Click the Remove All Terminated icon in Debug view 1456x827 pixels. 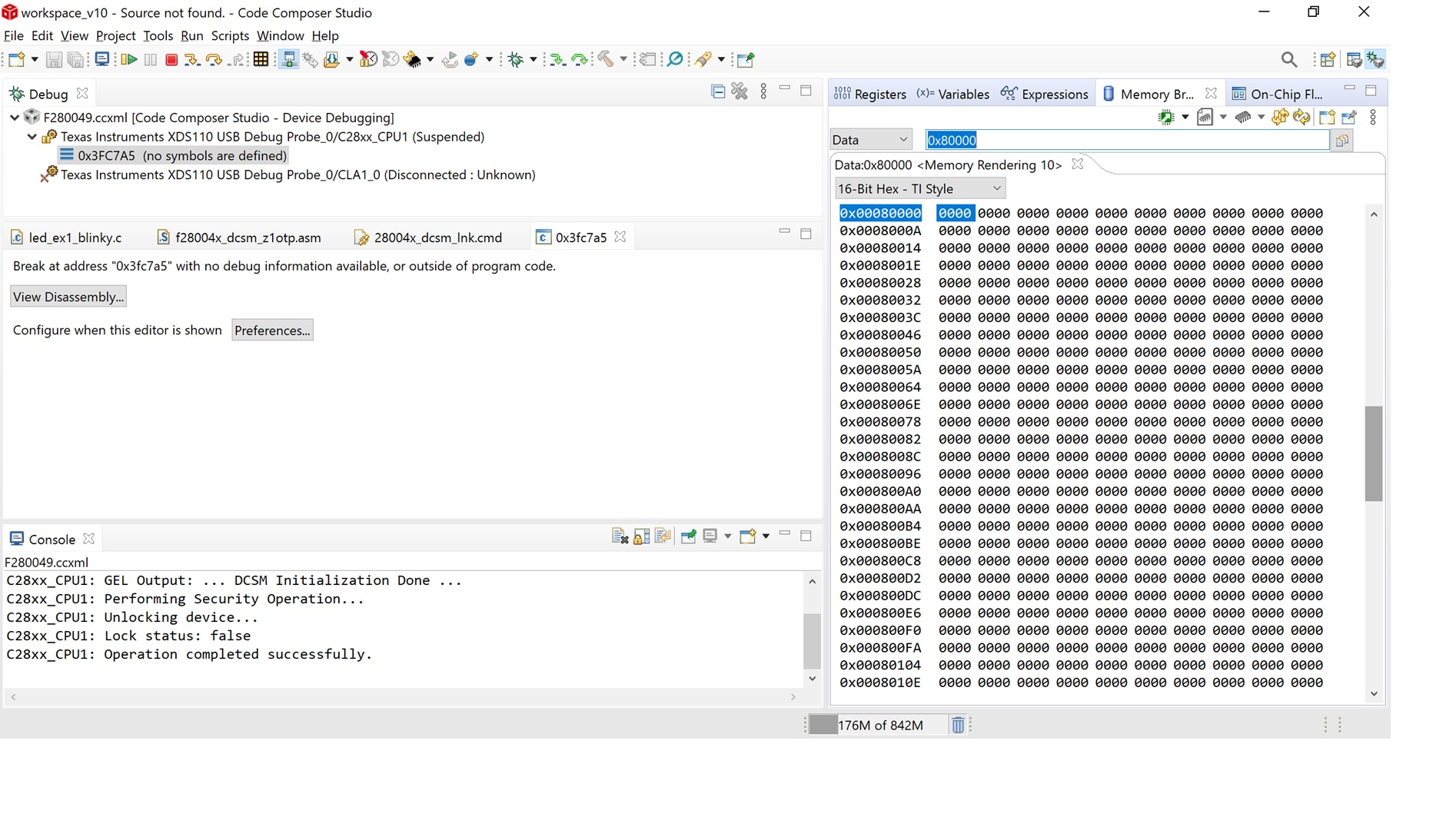[740, 91]
